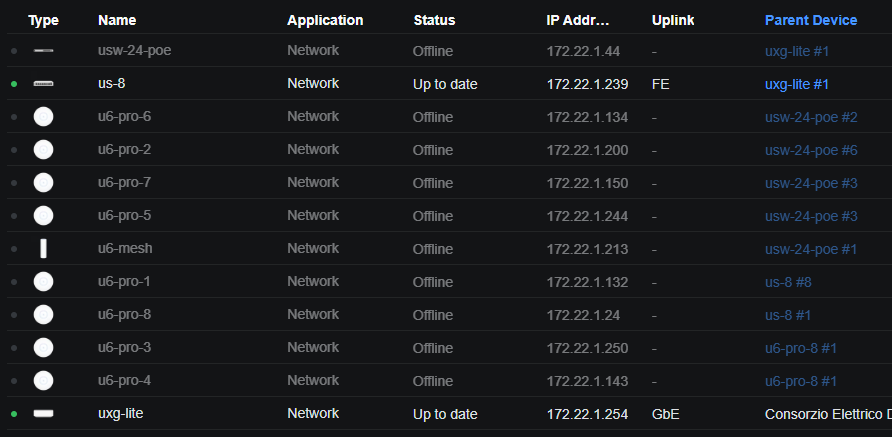
Task: Click the Uplink column header
Action: tap(673, 20)
